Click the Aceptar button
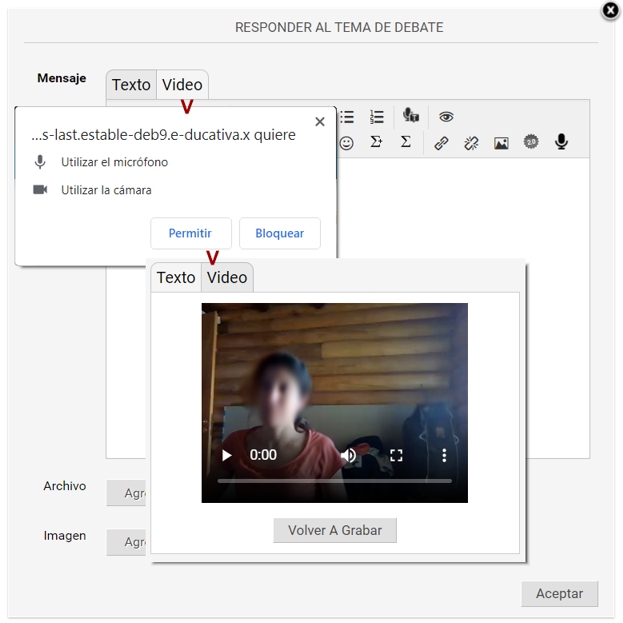The height and width of the screenshot is (623, 623). click(x=559, y=593)
